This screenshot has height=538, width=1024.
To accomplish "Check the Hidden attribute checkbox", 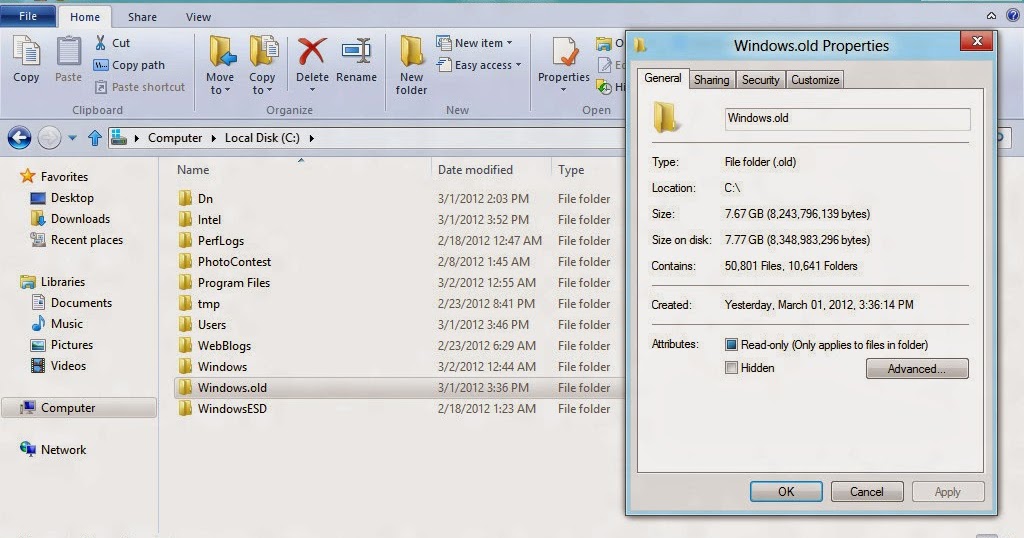I will click(x=731, y=368).
